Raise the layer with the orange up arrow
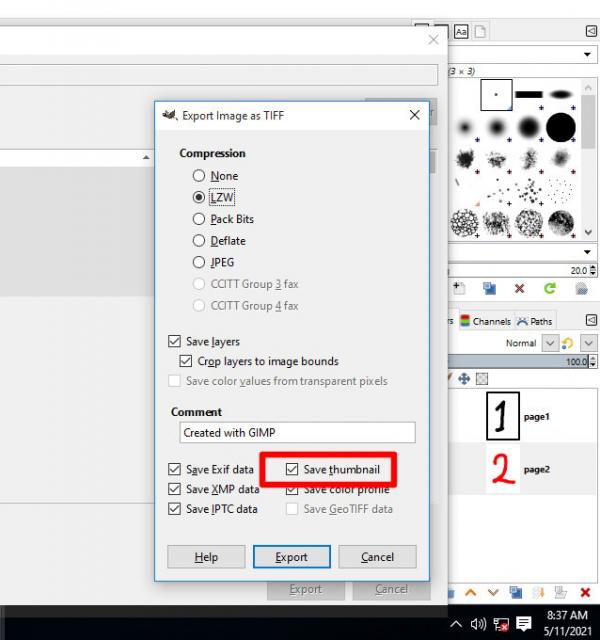This screenshot has height=640, width=600. [x=471, y=592]
